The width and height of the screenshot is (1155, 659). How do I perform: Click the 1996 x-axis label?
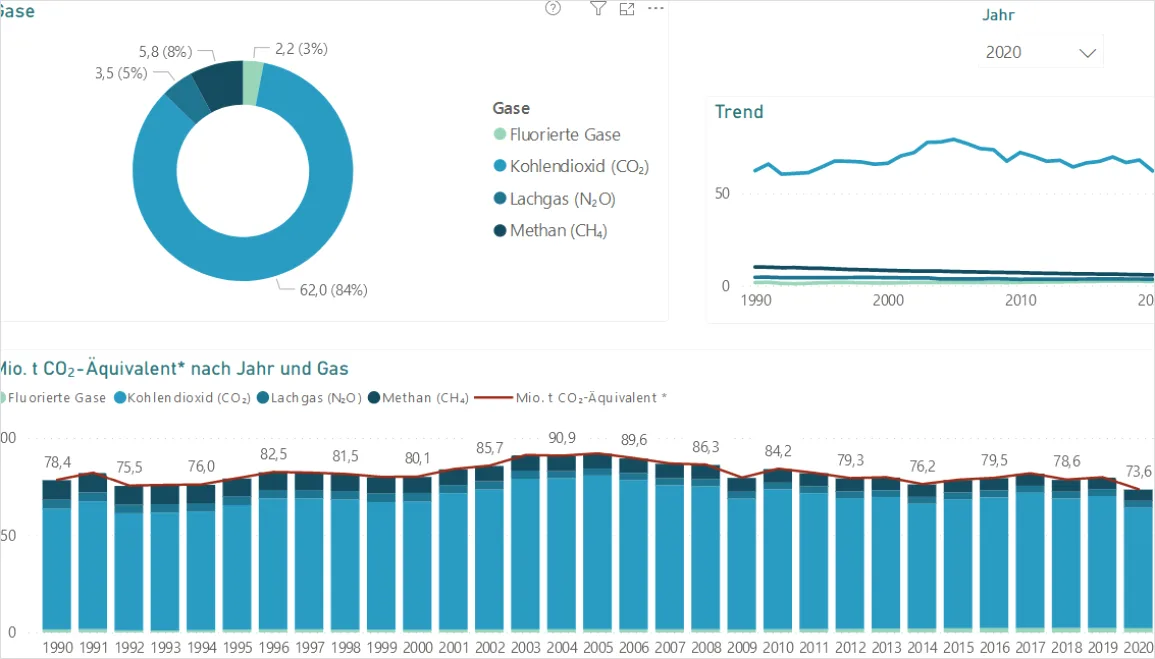[273, 647]
